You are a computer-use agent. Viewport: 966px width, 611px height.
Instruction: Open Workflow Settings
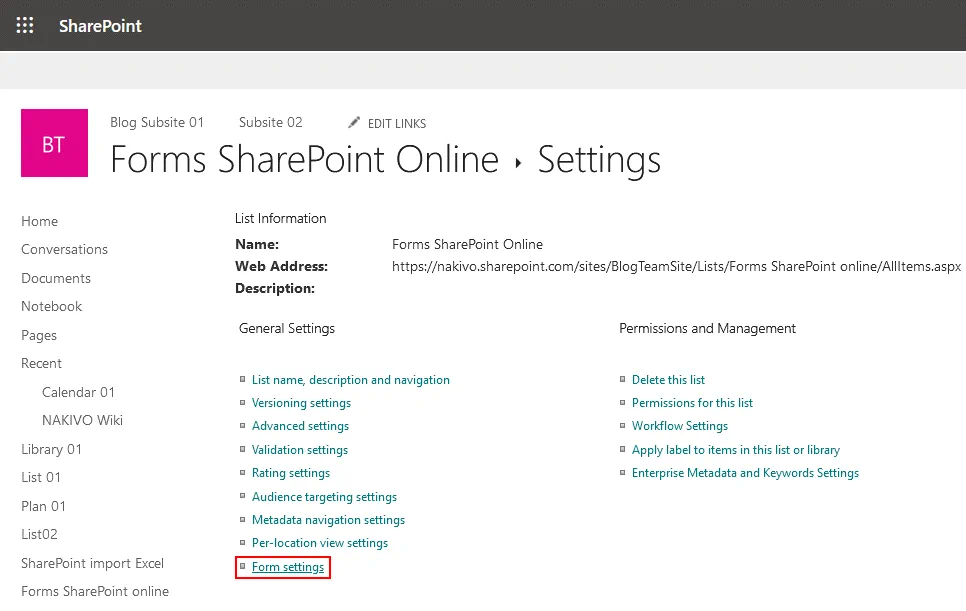679,426
